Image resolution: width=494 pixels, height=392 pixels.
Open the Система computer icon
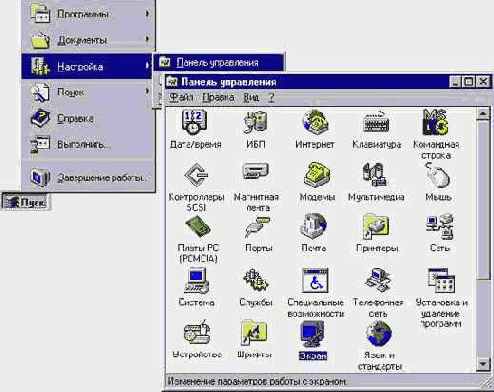coord(197,281)
